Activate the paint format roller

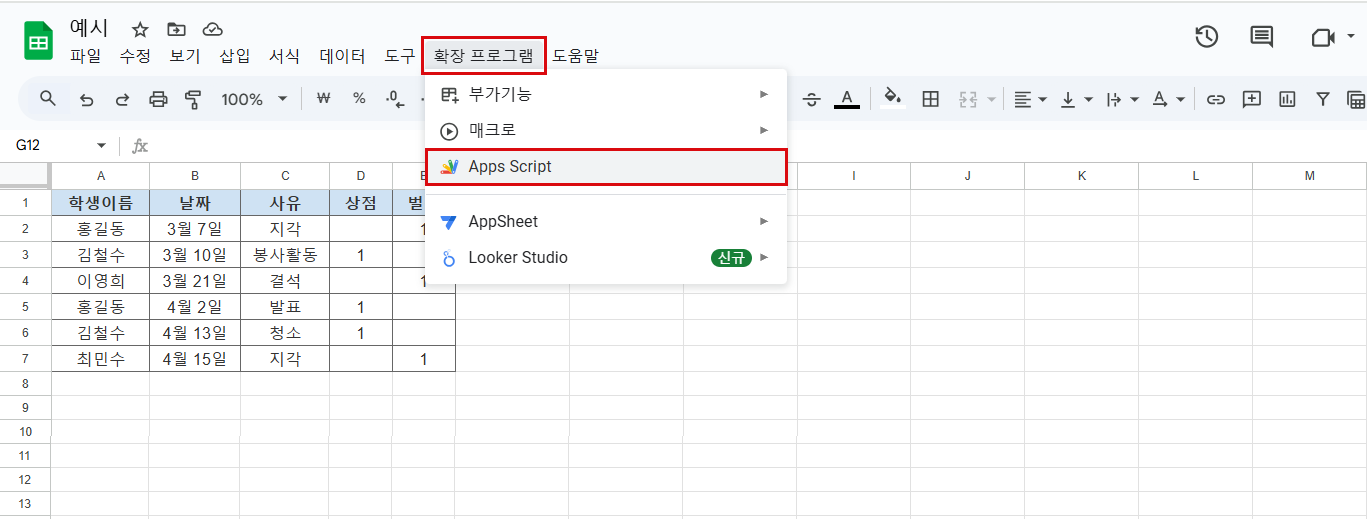point(193,99)
